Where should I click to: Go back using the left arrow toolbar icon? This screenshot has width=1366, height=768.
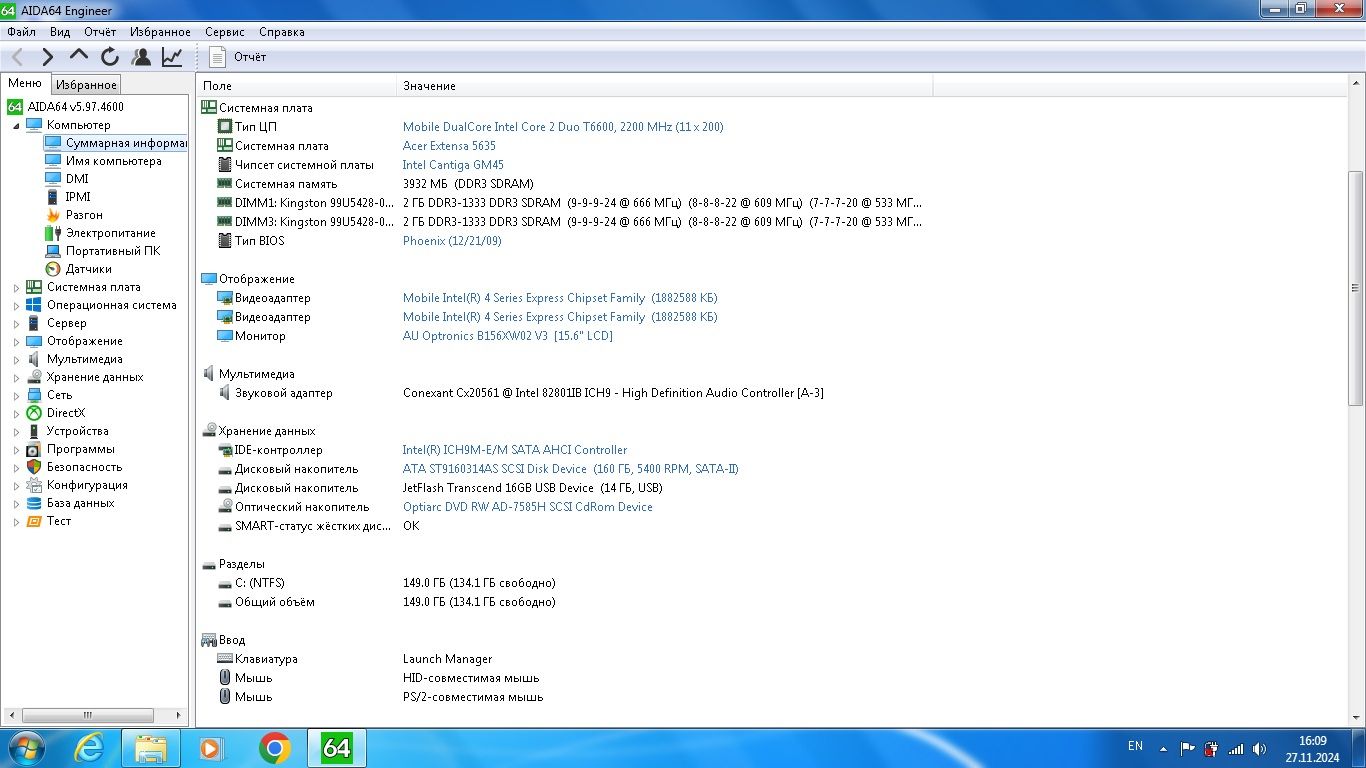point(18,57)
